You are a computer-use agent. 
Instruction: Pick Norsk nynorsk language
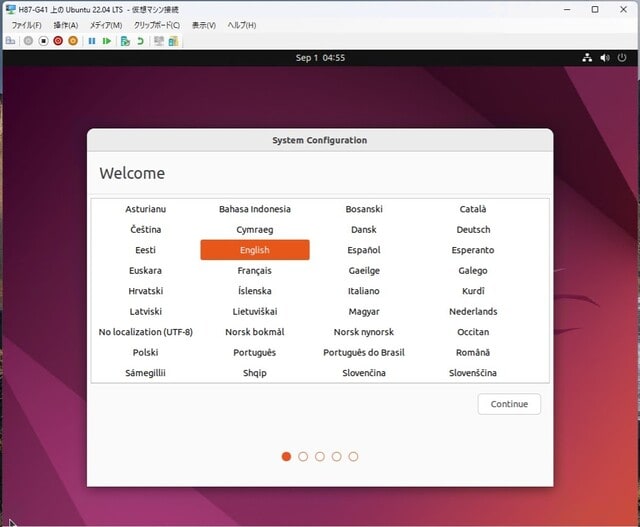364,332
